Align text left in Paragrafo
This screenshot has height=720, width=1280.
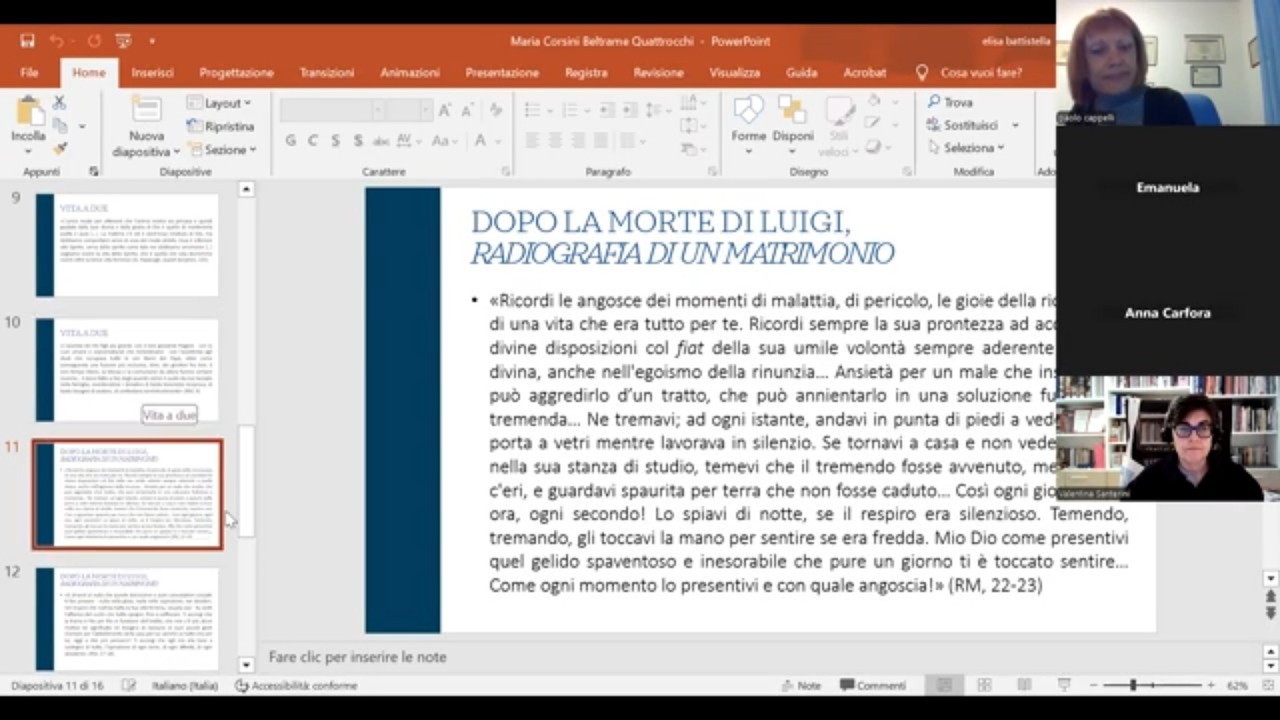pyautogui.click(x=533, y=141)
